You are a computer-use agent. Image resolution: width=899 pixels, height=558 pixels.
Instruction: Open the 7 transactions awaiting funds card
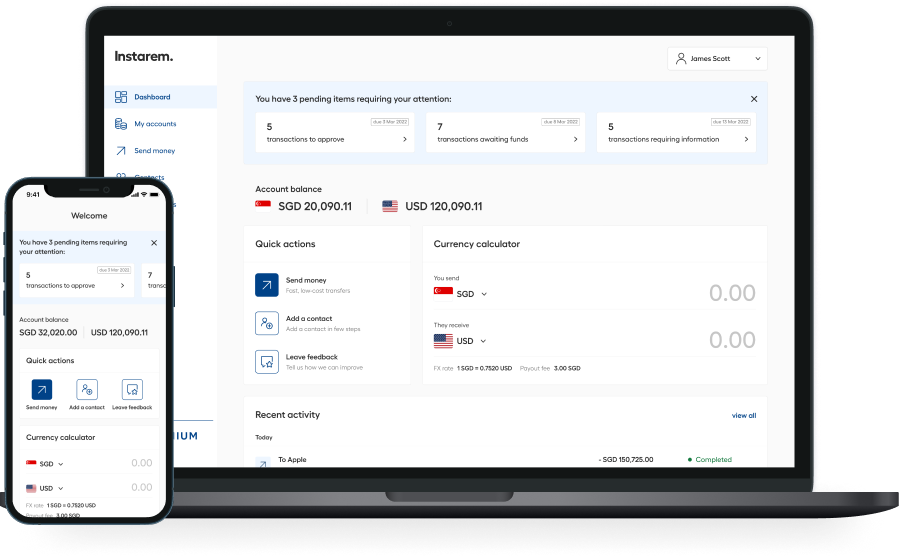[505, 133]
